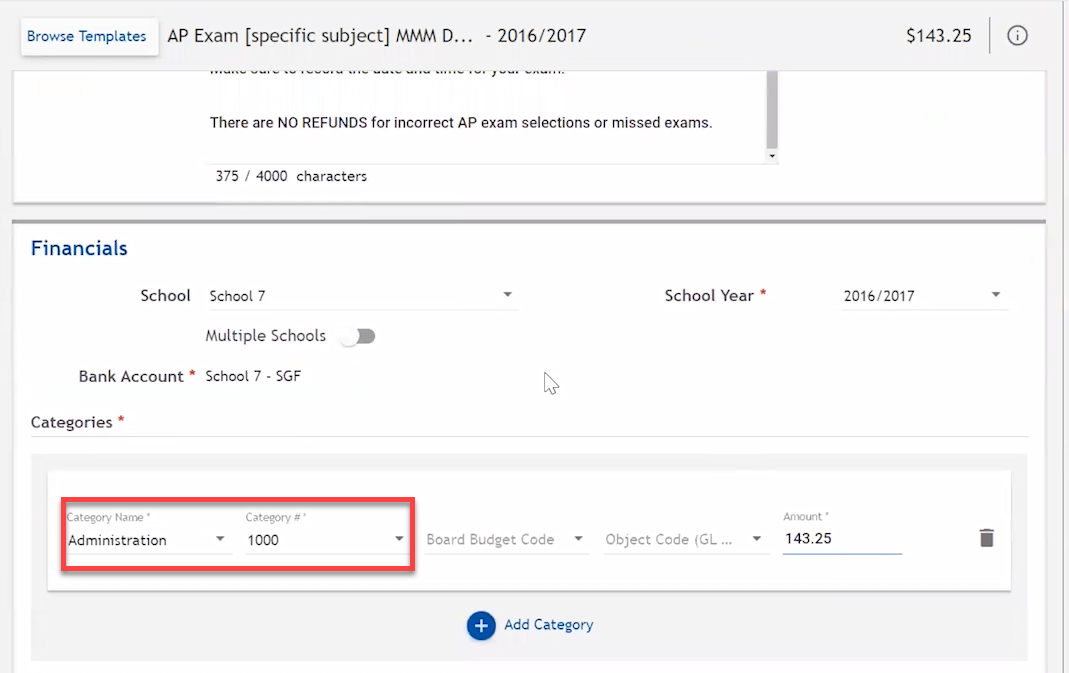
Task: Click the School 7 - SGF bank account
Action: click(x=253, y=376)
